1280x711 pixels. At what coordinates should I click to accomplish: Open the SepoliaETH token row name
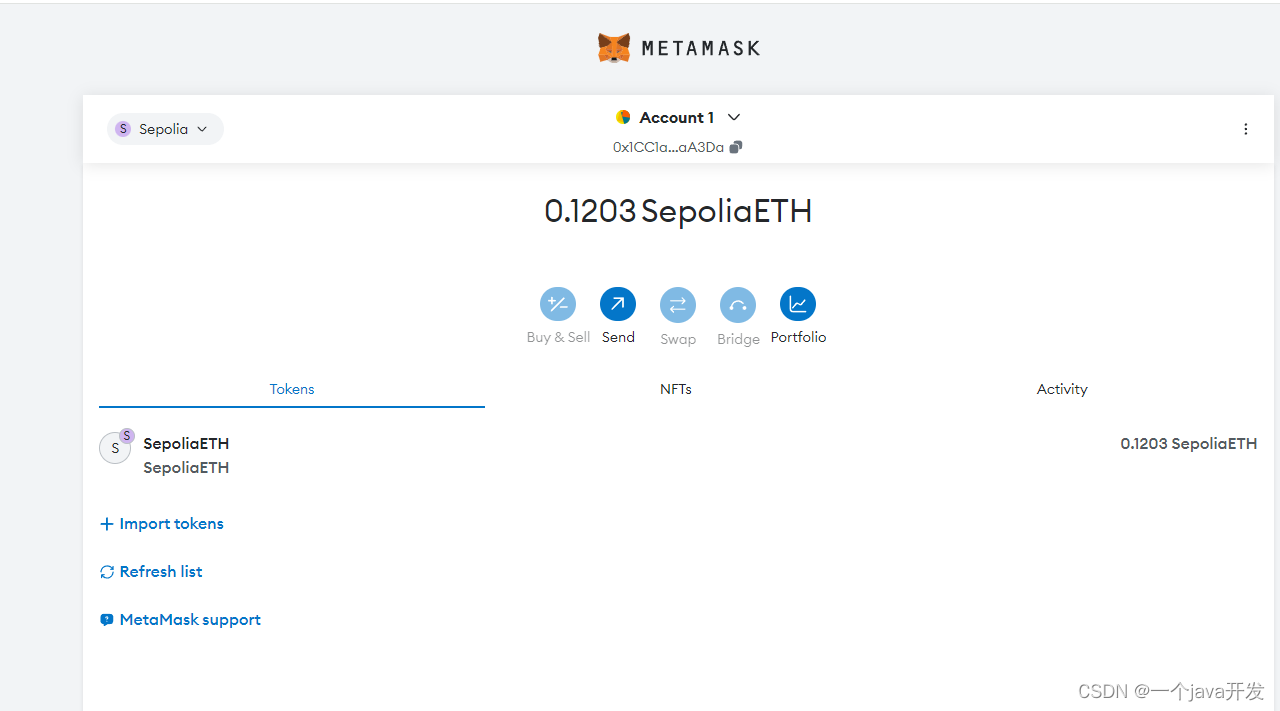pyautogui.click(x=186, y=443)
